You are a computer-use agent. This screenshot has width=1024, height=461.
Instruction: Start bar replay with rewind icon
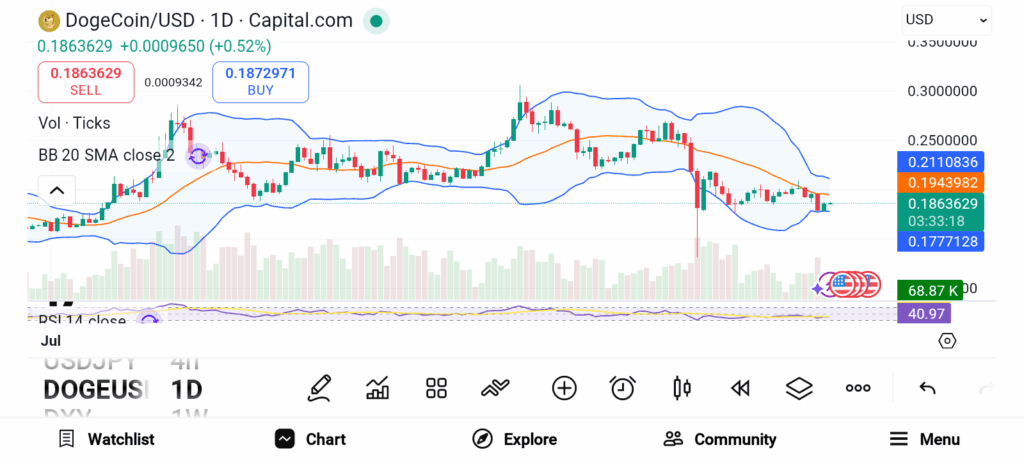(740, 388)
